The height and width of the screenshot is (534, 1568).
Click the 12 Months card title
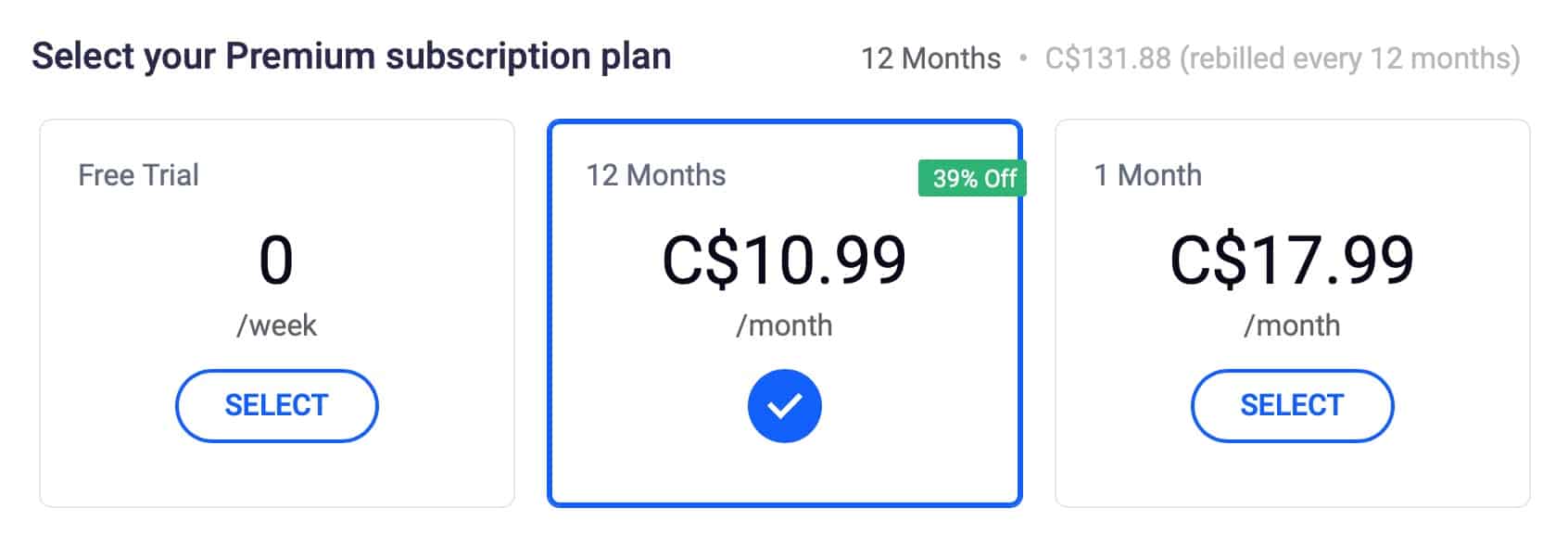tap(656, 175)
